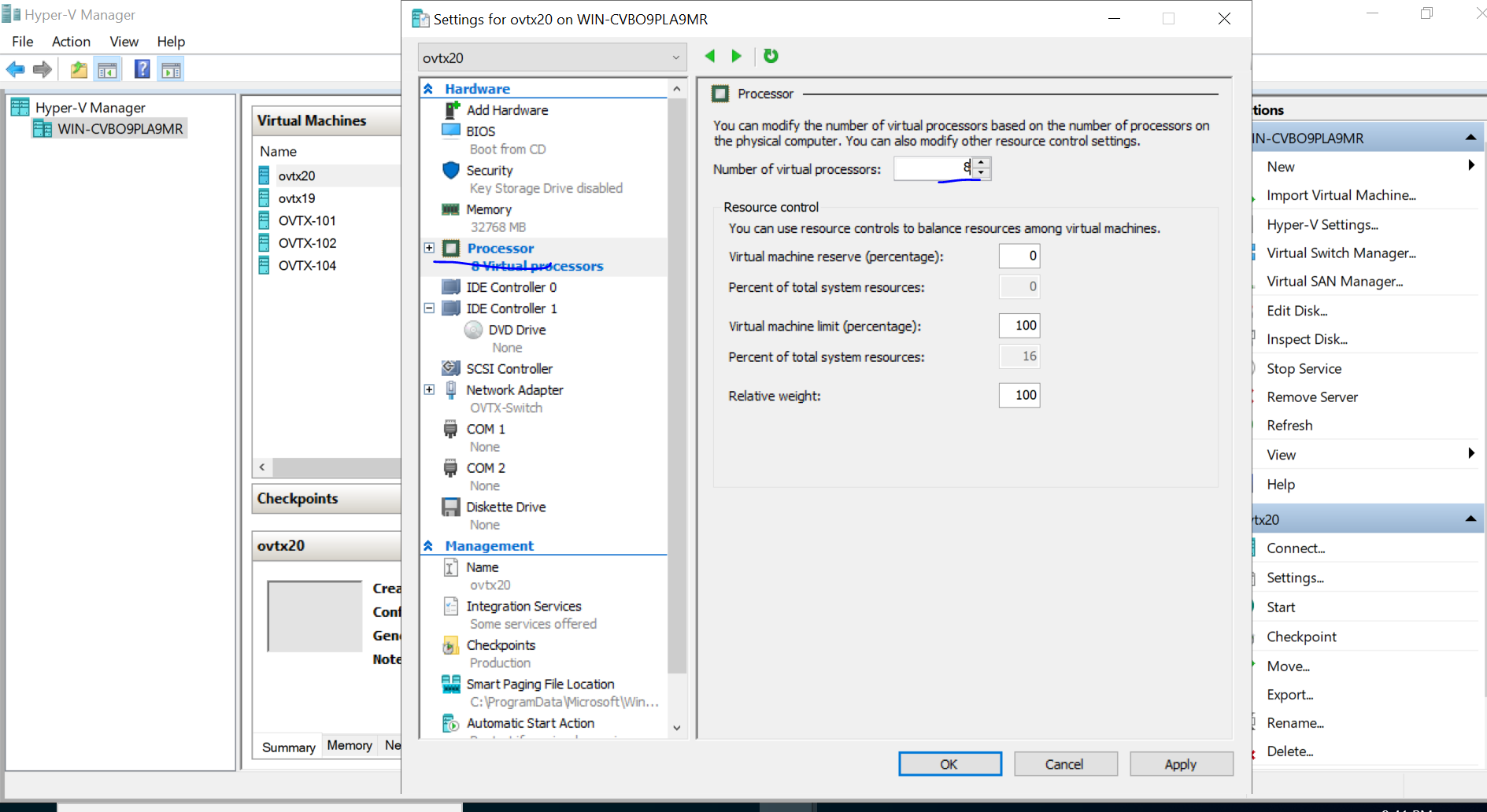
Task: Collapse the Hardware section header
Action: tap(428, 89)
